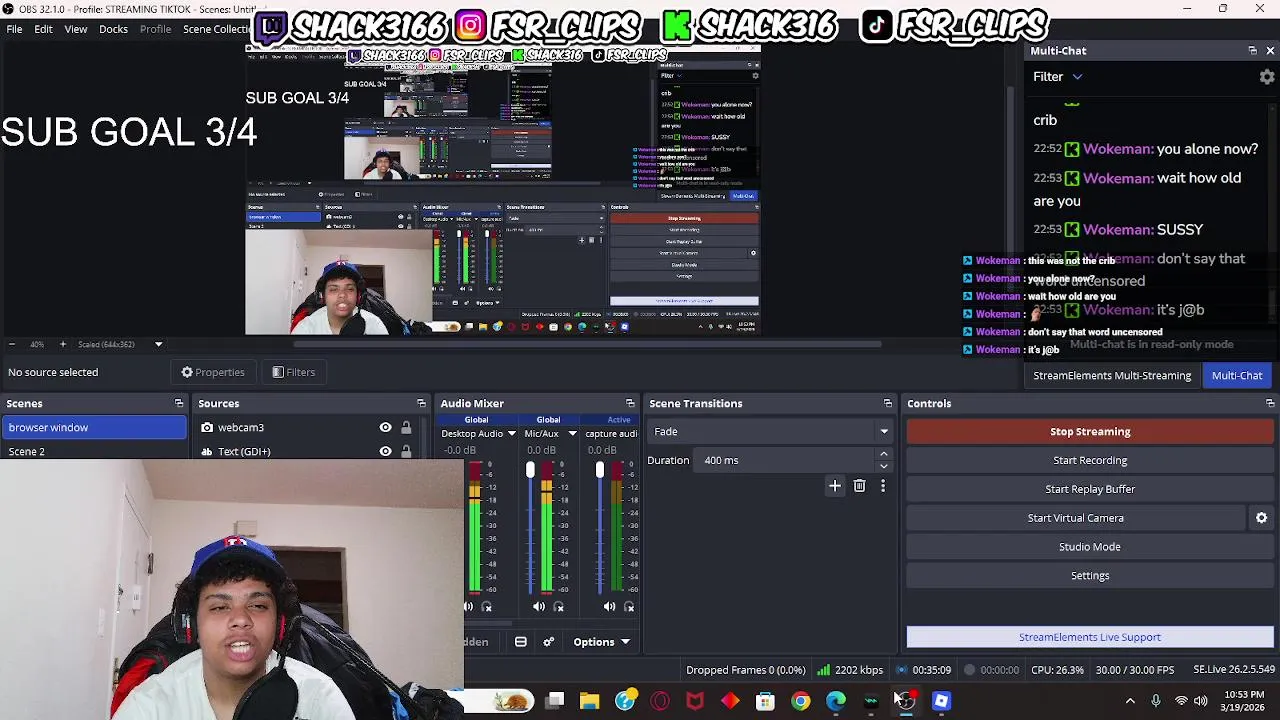Screen dimensions: 1280x720
Task: Click Start Replay Buffer
Action: [x=1090, y=490]
